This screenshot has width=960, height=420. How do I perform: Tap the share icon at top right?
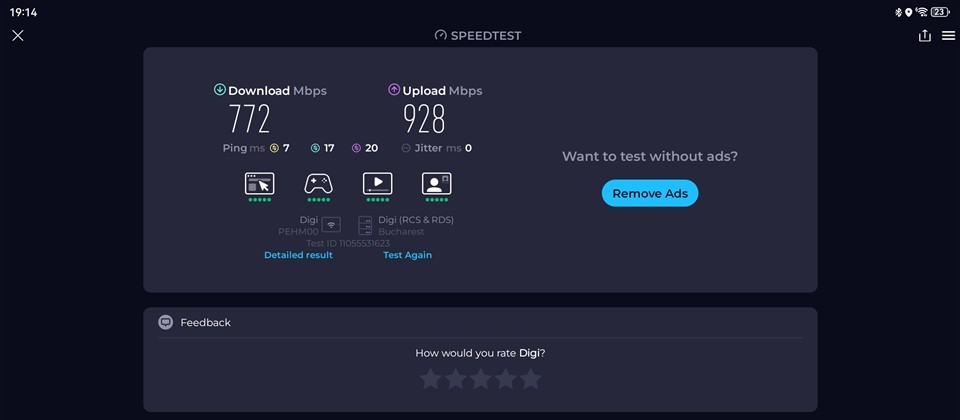924,35
